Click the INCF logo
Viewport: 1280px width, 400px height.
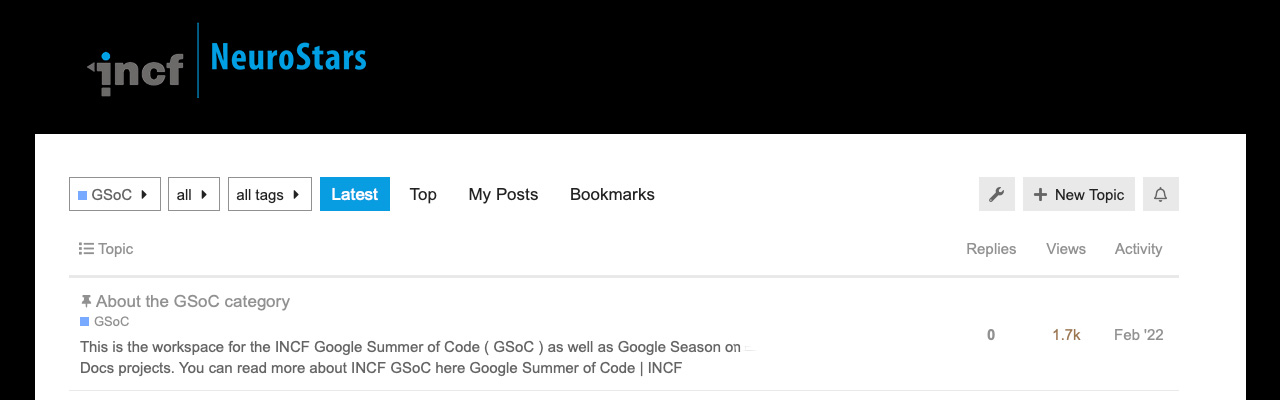tap(136, 70)
